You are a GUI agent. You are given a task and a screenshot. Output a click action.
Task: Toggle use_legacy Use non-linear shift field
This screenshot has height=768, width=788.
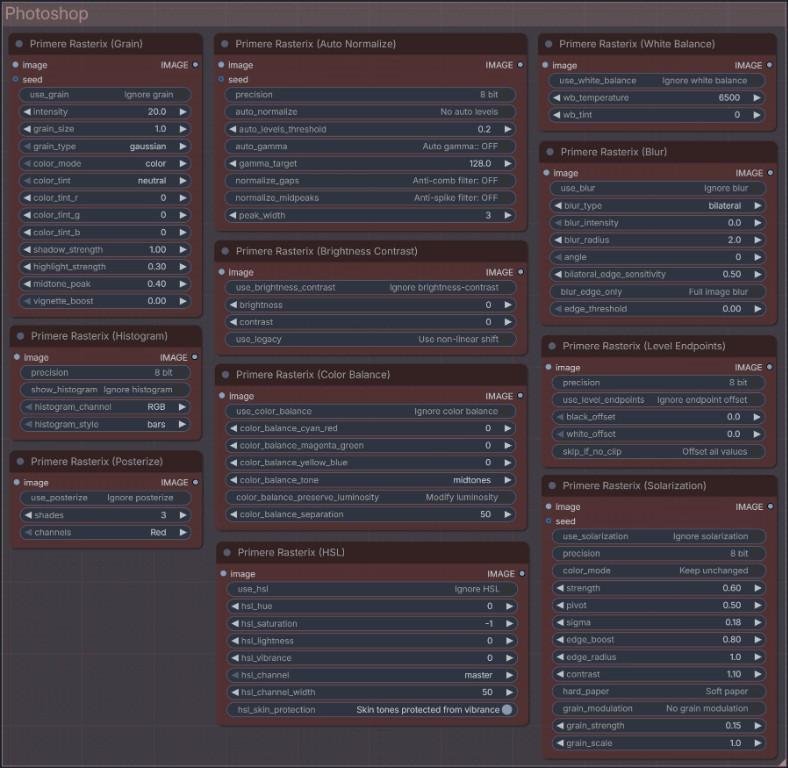(x=371, y=339)
